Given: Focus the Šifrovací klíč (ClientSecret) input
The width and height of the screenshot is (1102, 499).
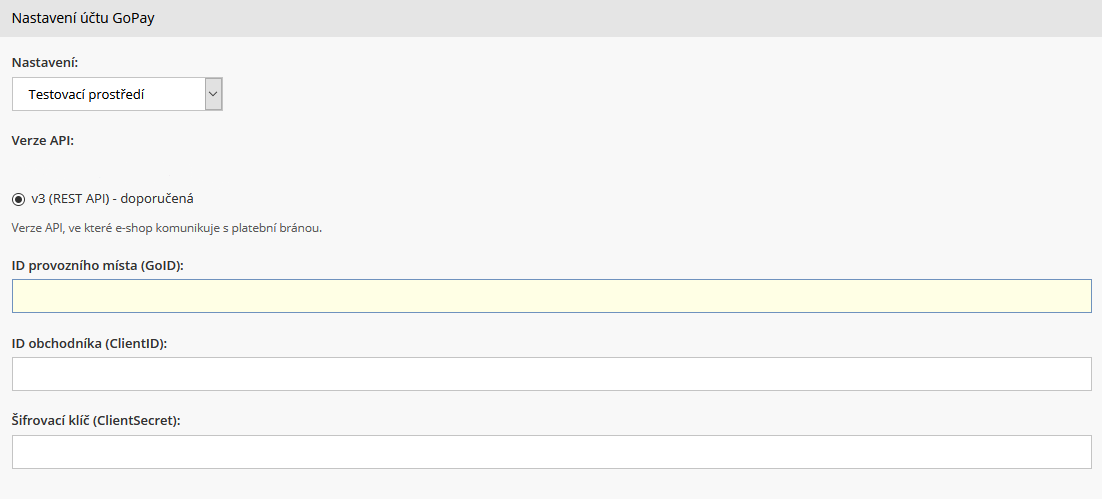Looking at the screenshot, I should click(x=551, y=452).
